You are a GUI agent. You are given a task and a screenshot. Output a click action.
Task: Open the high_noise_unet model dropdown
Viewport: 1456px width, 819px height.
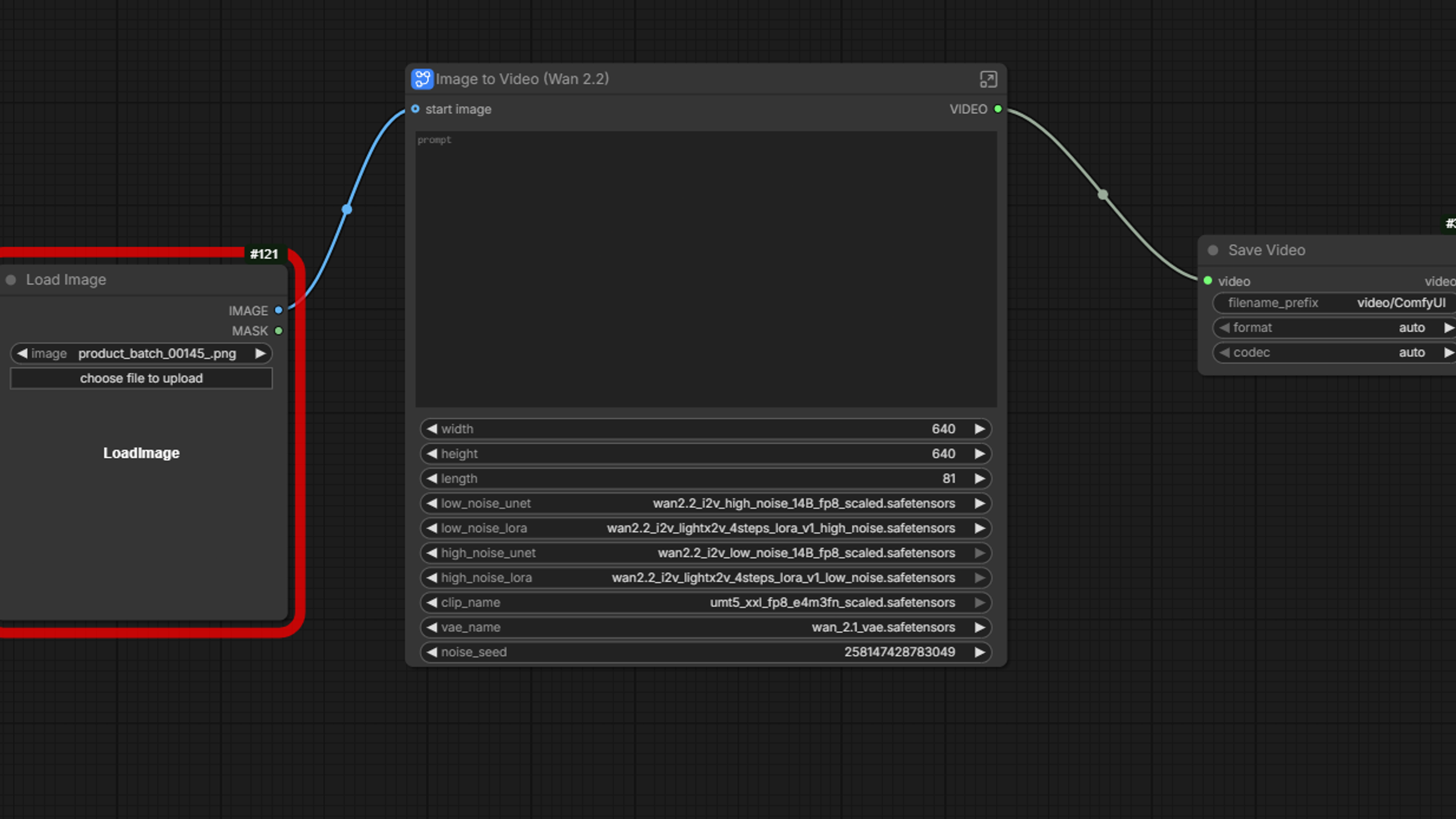(x=706, y=553)
